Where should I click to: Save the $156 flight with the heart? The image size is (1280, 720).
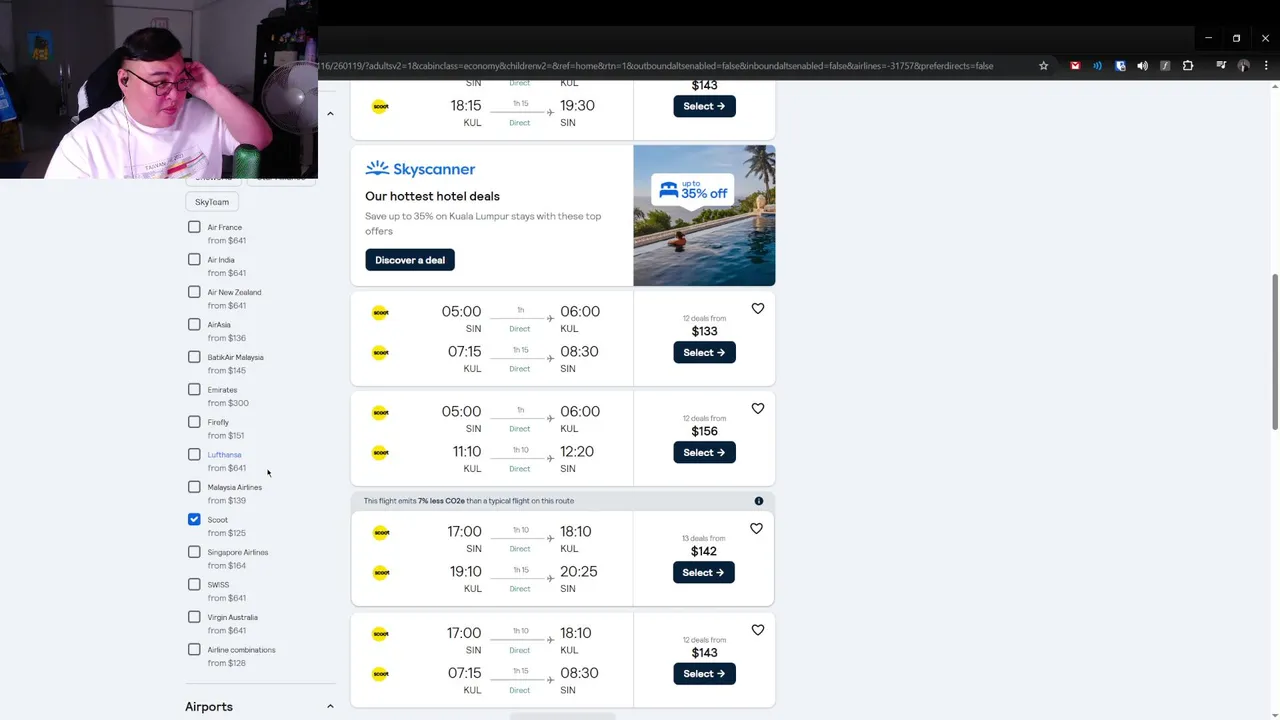pyautogui.click(x=758, y=409)
